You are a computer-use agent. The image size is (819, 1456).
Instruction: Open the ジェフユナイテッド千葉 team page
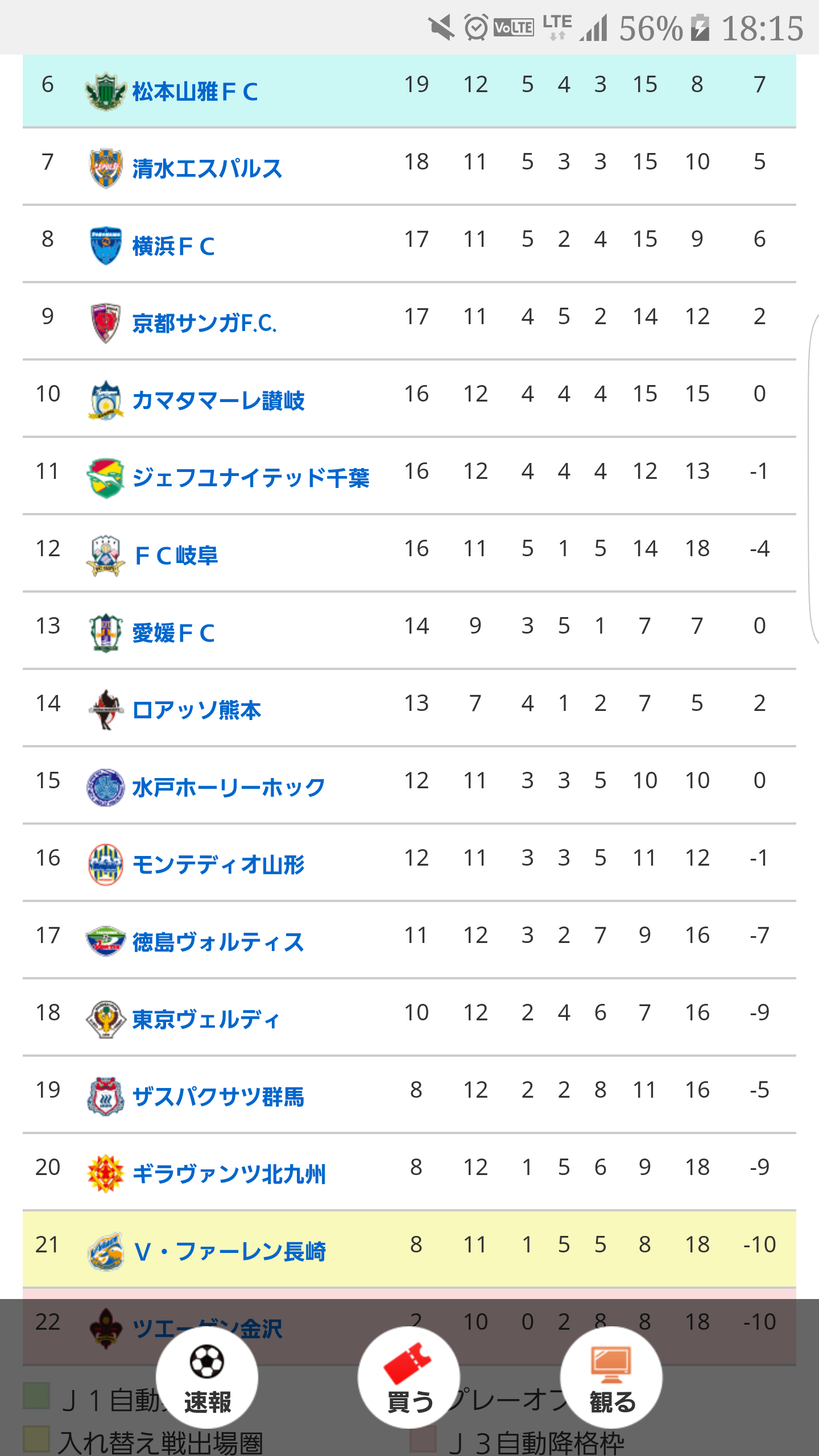point(251,478)
